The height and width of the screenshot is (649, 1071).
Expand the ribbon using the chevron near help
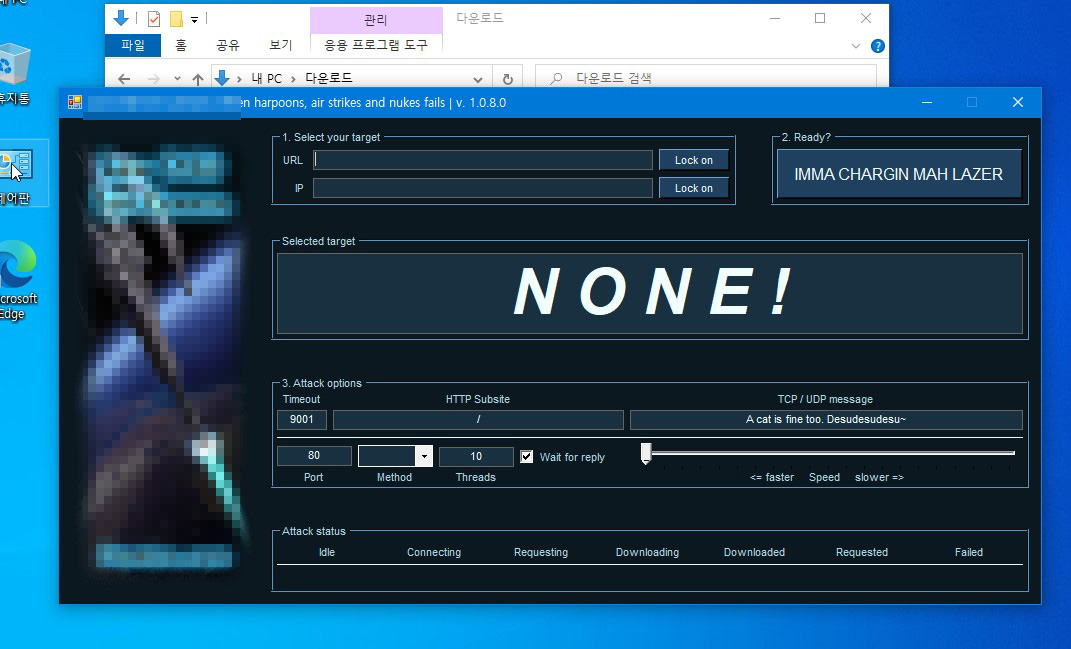(x=856, y=46)
